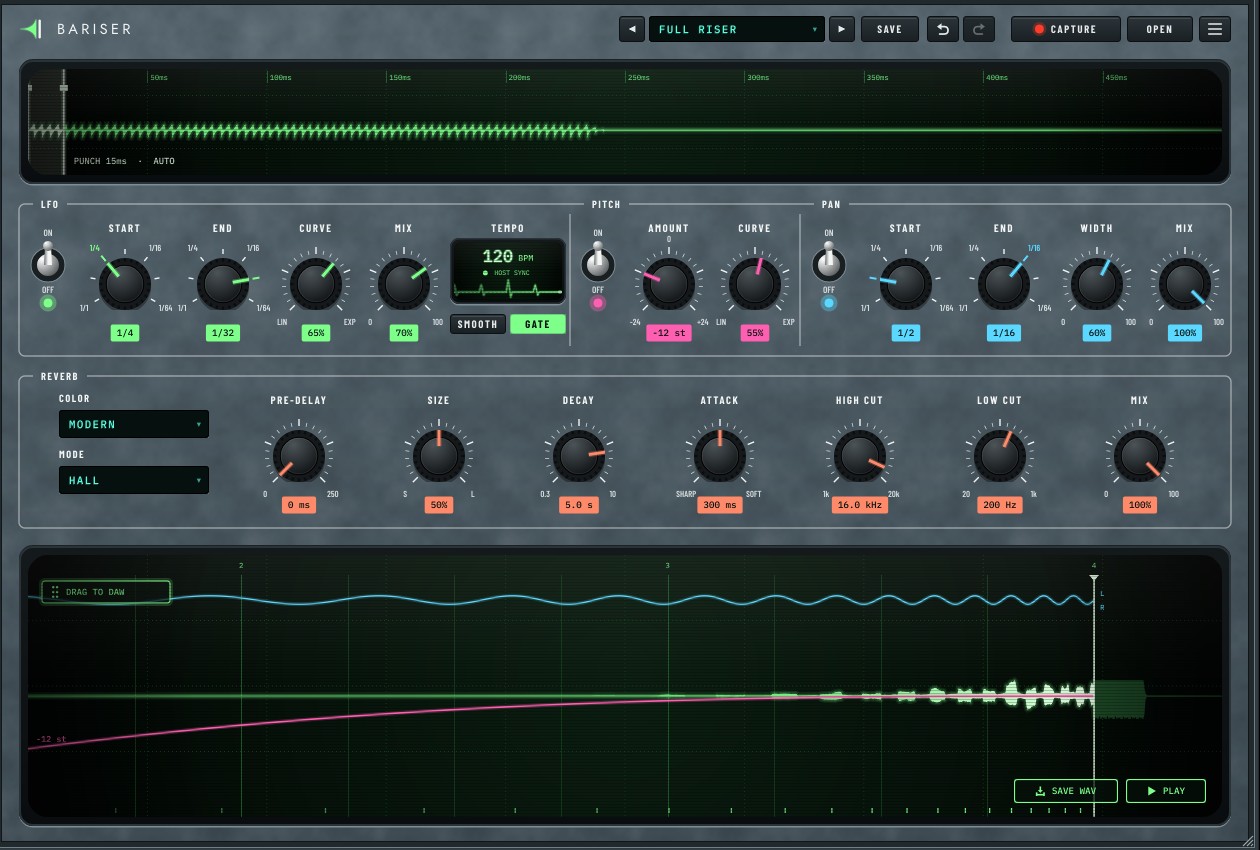
Task: Click the Bariser logo icon
Action: (x=32, y=29)
